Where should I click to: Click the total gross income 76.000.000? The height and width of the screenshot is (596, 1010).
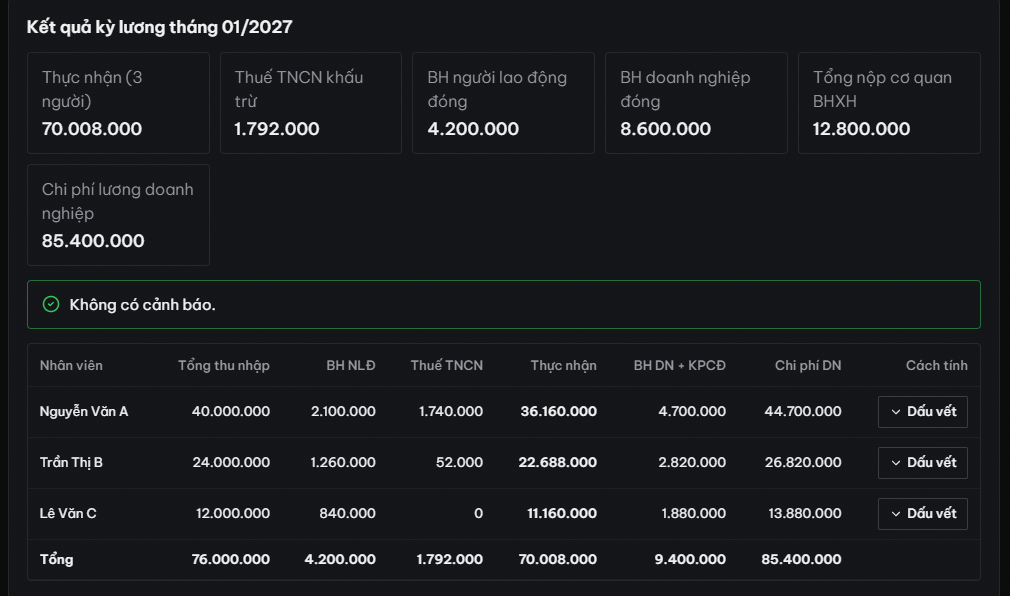pyautogui.click(x=231, y=559)
